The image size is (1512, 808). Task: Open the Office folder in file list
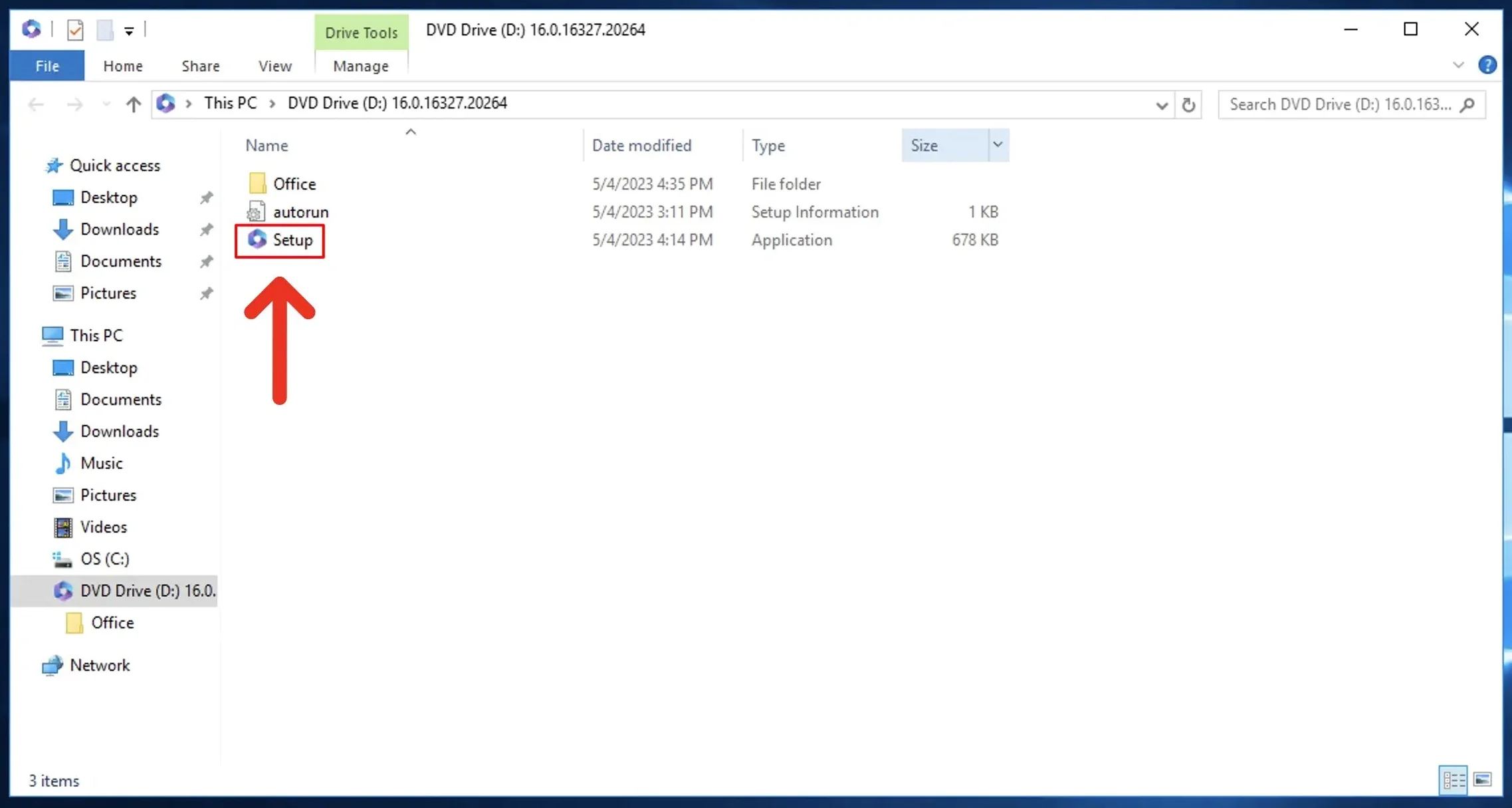pos(294,184)
